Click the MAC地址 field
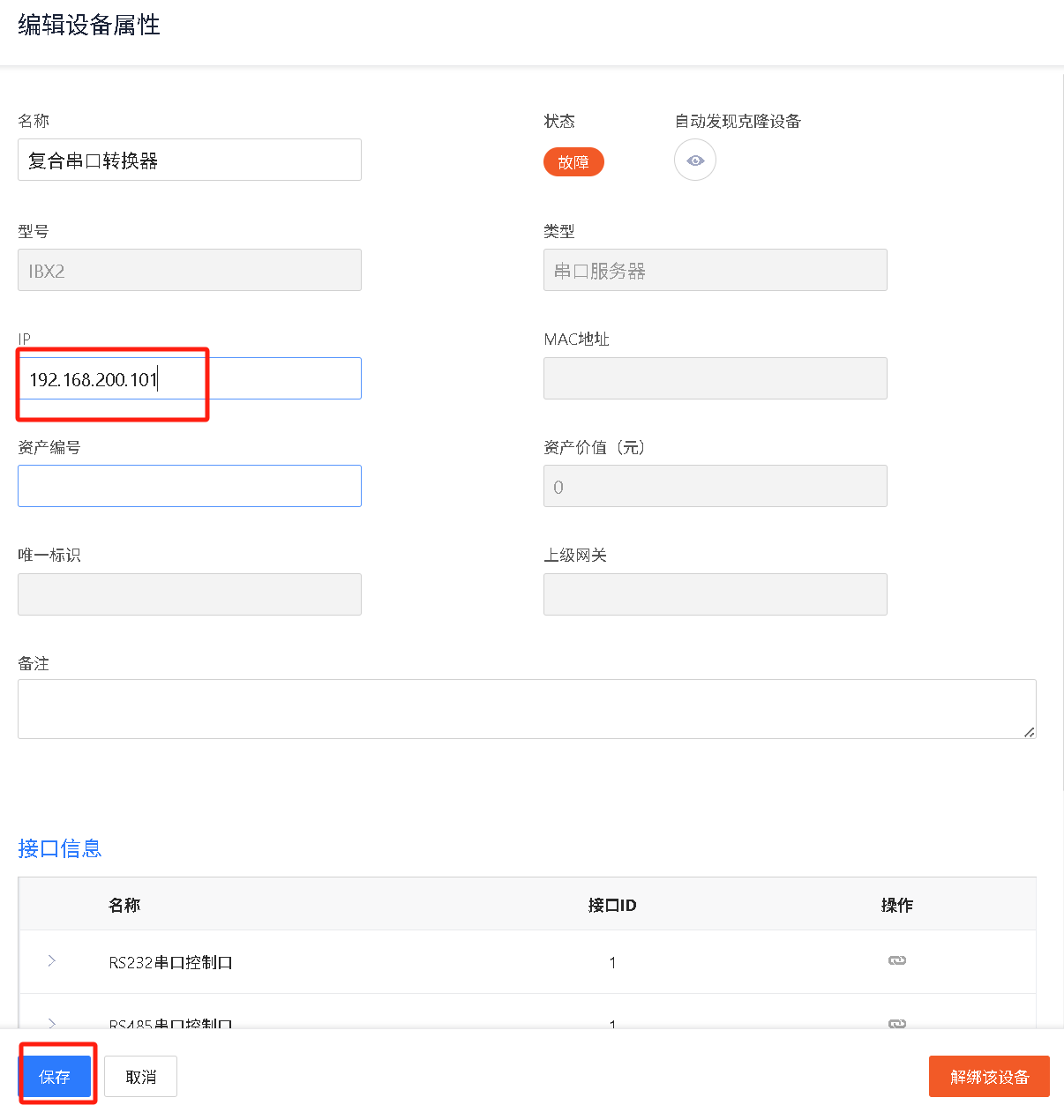 coord(715,378)
